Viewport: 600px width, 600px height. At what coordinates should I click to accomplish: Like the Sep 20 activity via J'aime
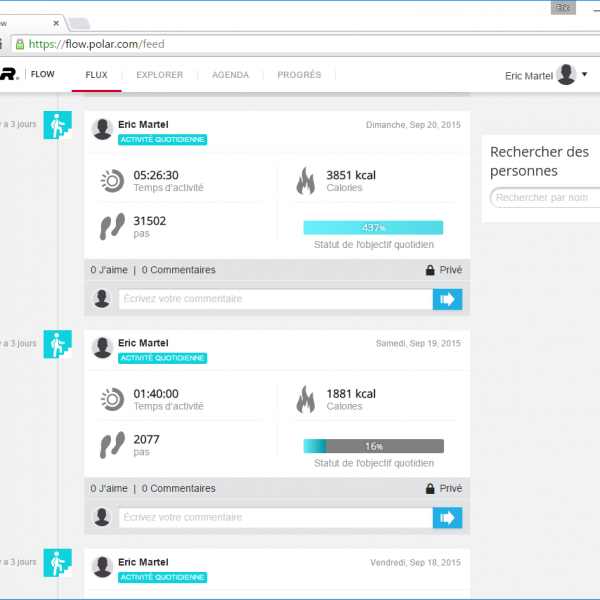click(109, 270)
